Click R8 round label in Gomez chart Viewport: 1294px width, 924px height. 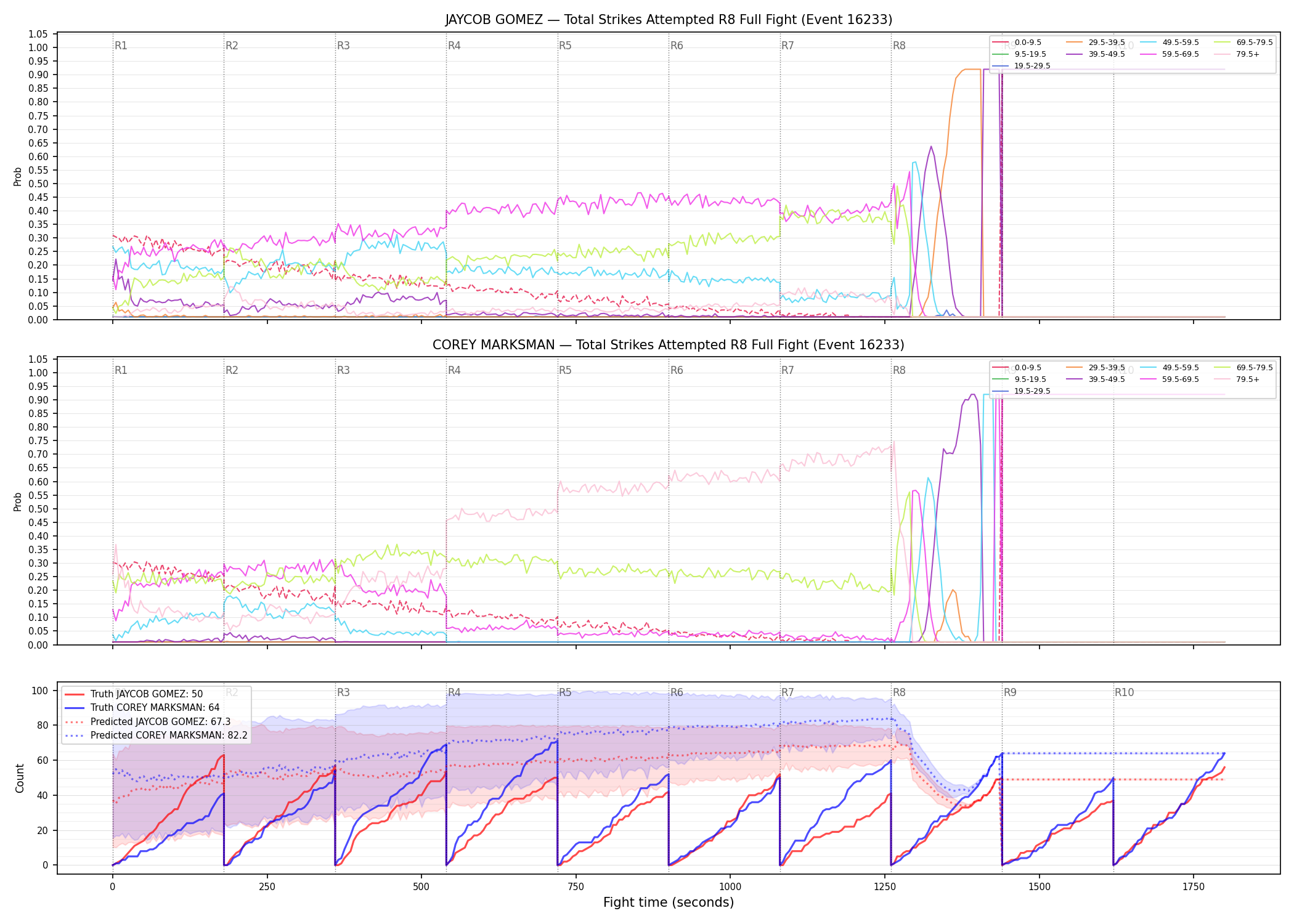point(899,46)
